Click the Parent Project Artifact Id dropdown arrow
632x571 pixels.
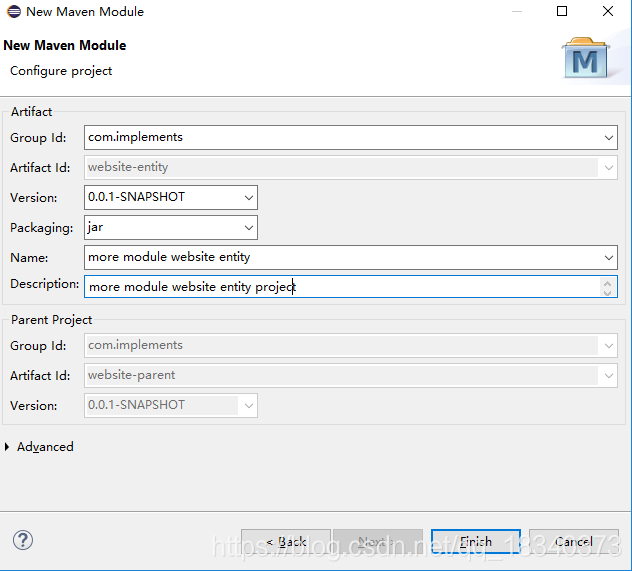(x=609, y=376)
